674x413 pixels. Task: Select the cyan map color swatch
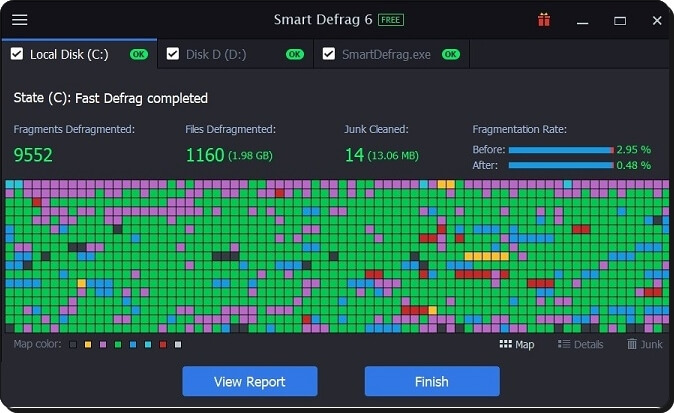(x=148, y=345)
